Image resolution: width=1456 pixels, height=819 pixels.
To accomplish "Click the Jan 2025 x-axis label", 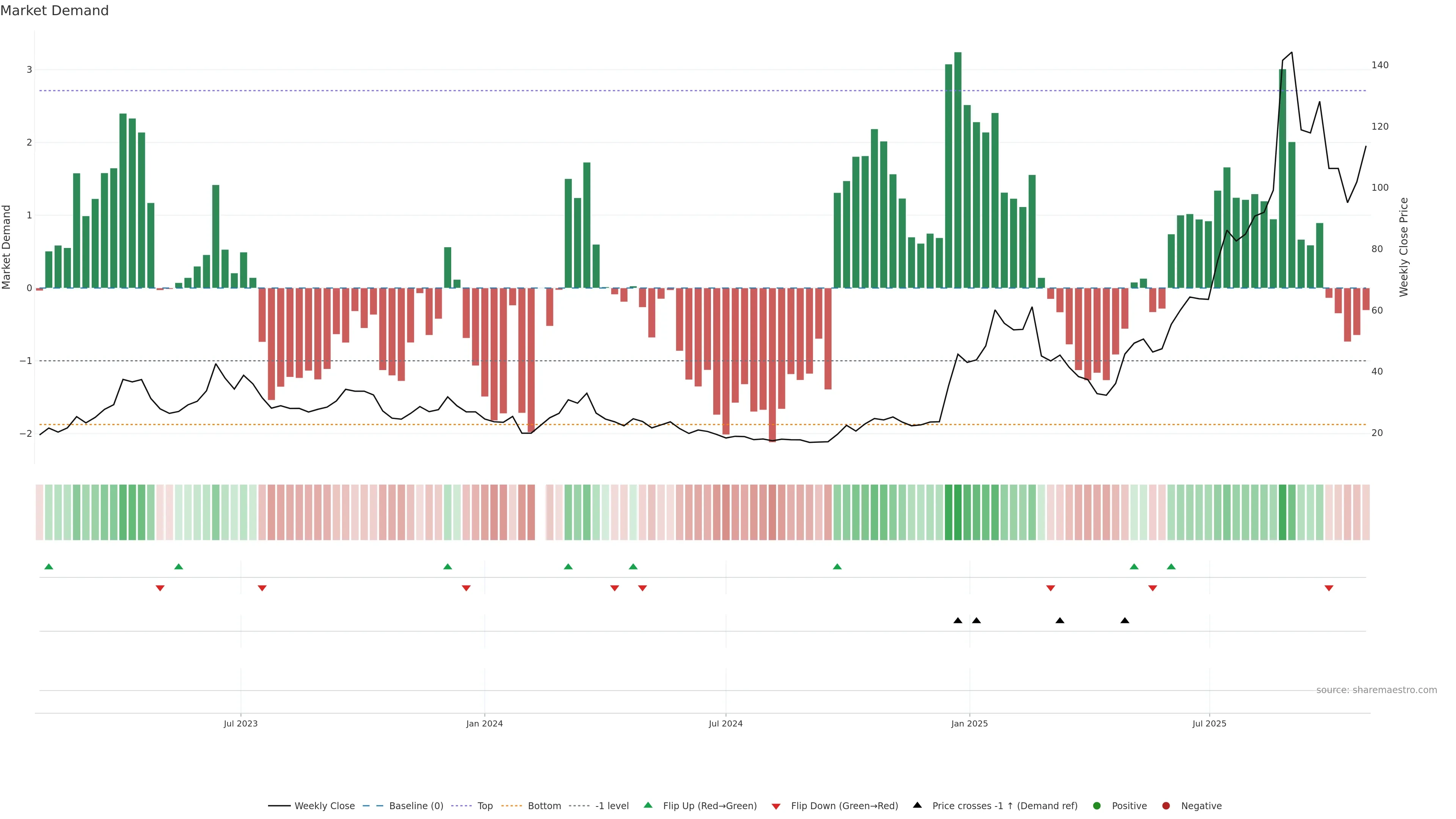I will (x=970, y=723).
